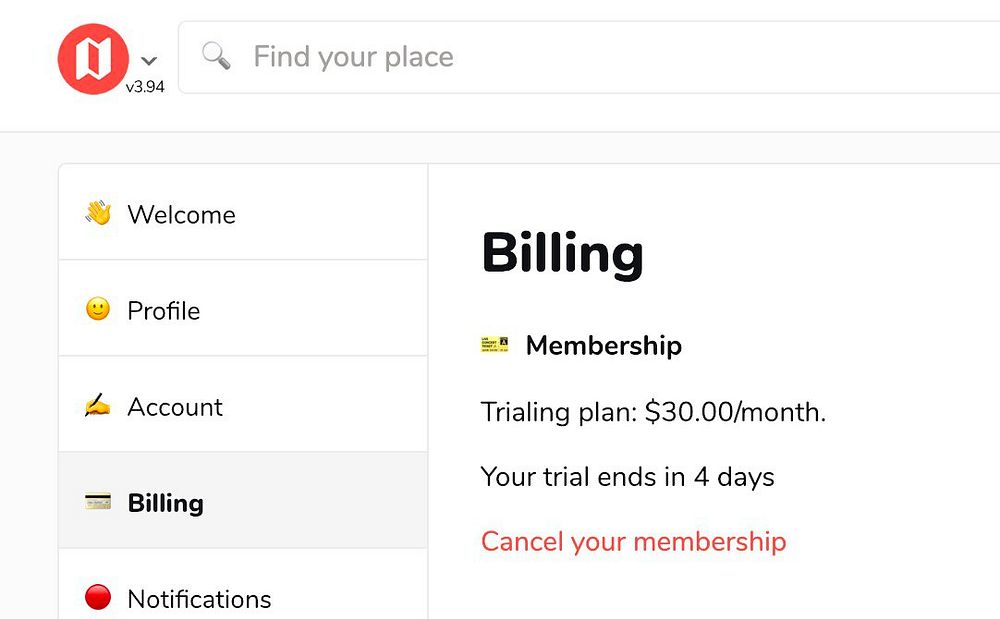Click the waving hand emoji icon
Screen dimensions: 1000x619
[x=98, y=213]
